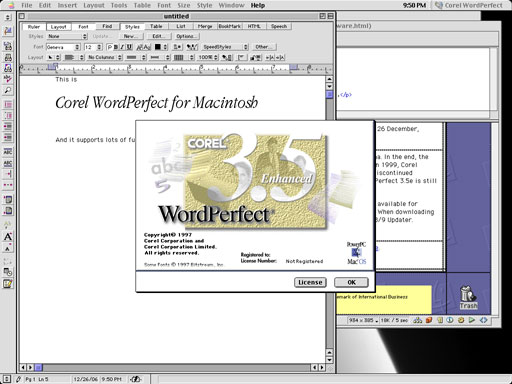Open the text alignment dropdown in Layout bar
This screenshot has height=384, width=512.
tap(74, 57)
